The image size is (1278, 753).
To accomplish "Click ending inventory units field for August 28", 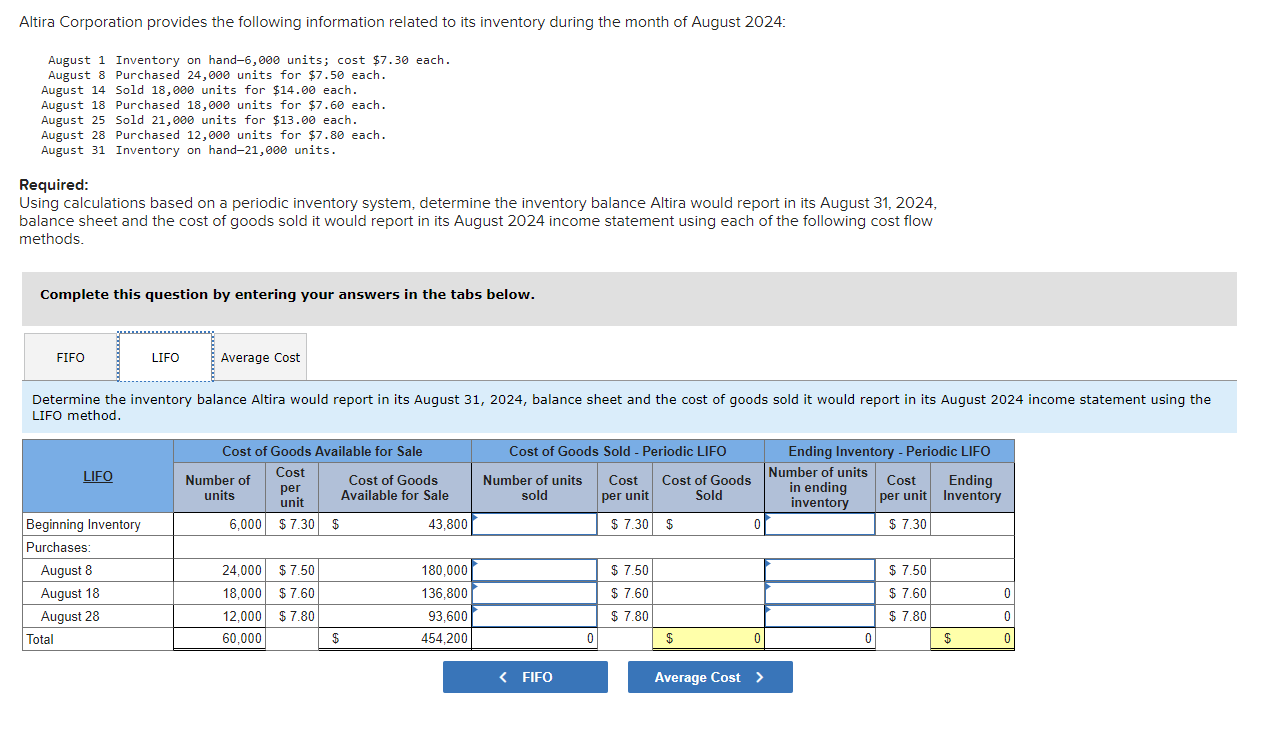I will 820,616.
